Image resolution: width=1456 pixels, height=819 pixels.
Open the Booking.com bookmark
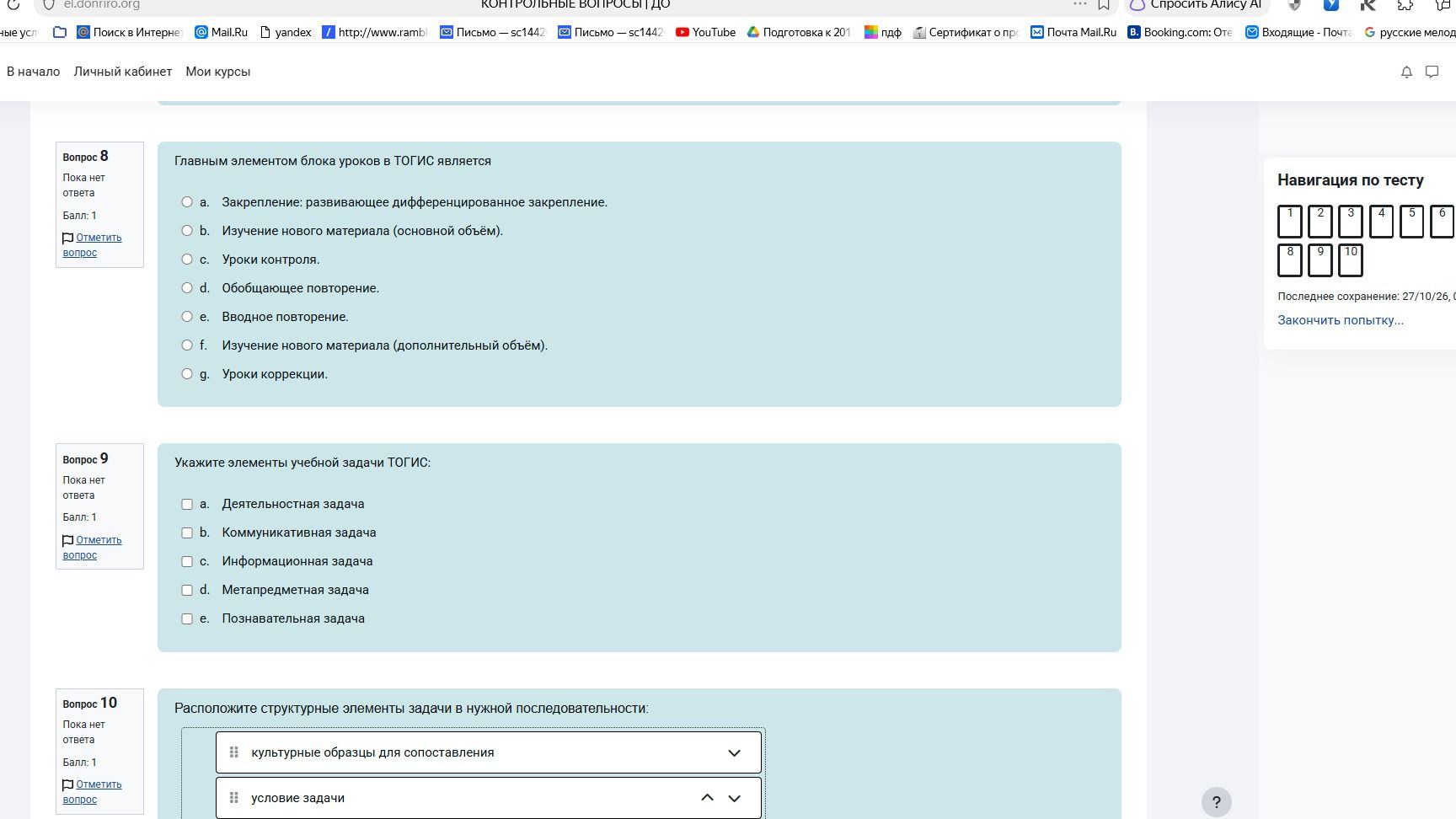(1180, 32)
